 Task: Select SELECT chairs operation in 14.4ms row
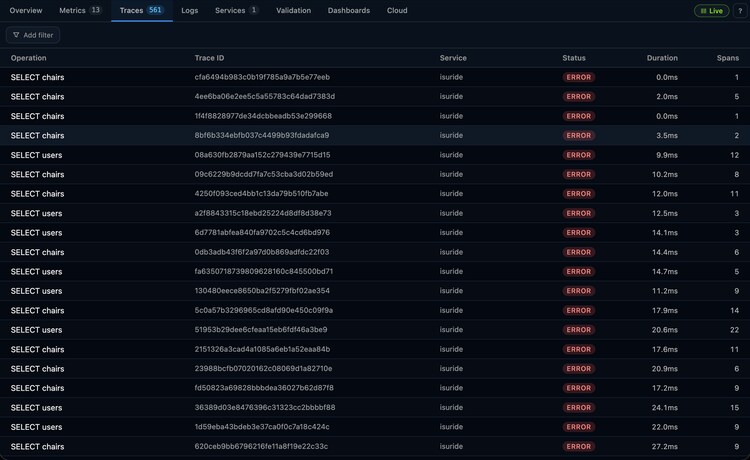click(x=37, y=252)
